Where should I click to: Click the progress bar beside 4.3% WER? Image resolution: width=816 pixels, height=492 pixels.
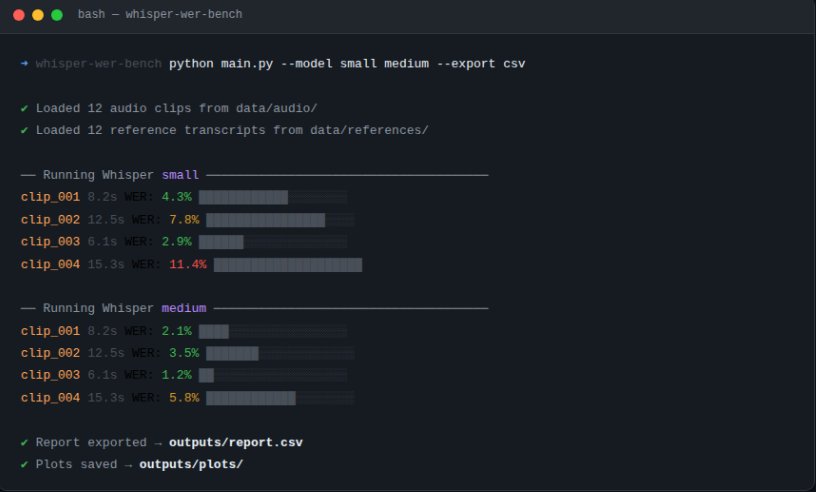click(273, 197)
